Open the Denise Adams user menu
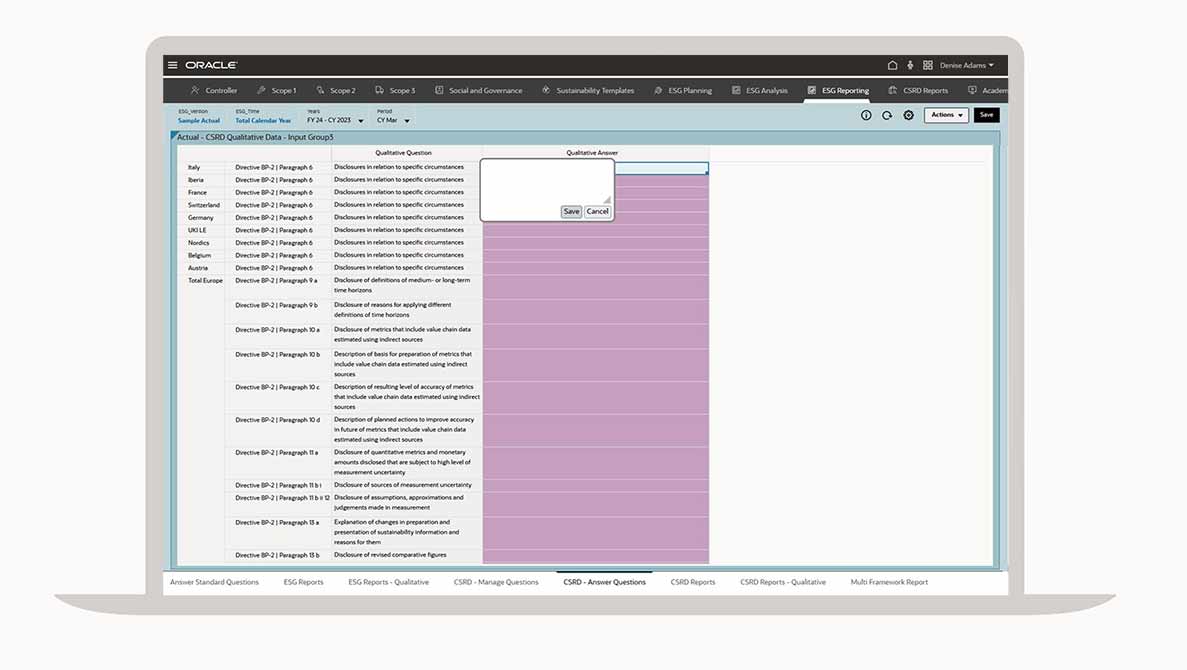 coord(966,65)
